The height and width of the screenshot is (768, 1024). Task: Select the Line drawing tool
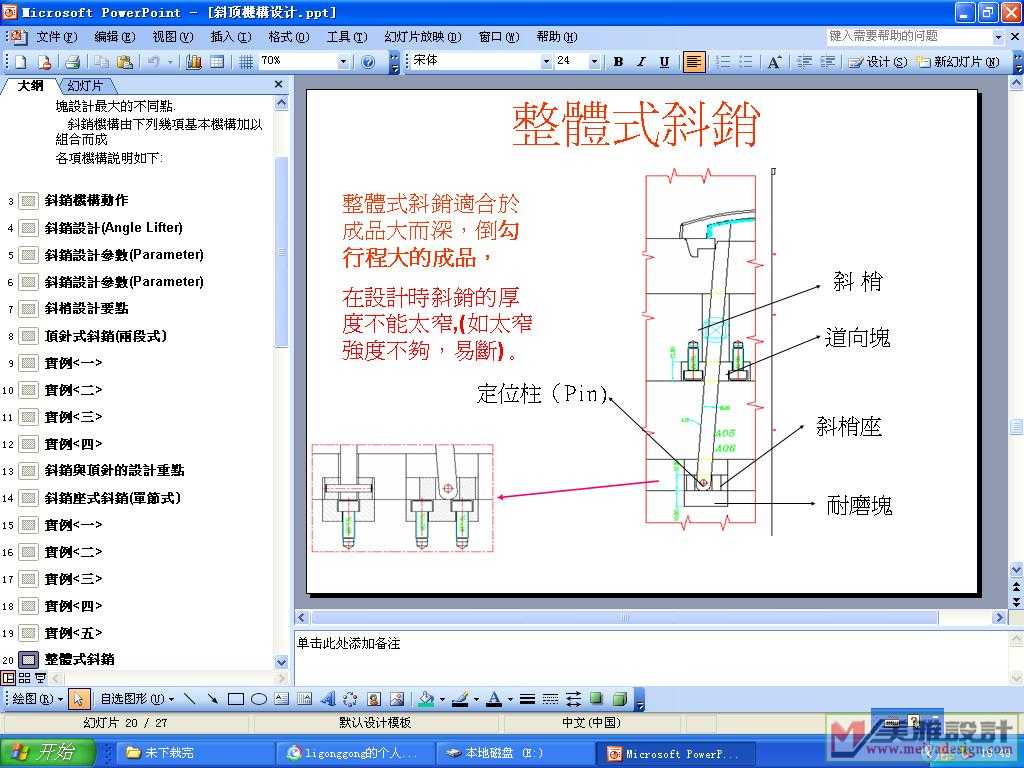pyautogui.click(x=189, y=699)
